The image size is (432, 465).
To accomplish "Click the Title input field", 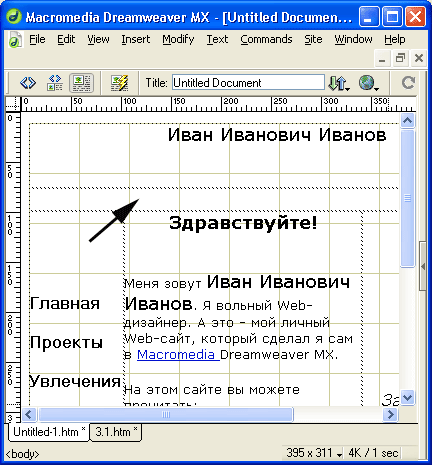I will (x=248, y=83).
